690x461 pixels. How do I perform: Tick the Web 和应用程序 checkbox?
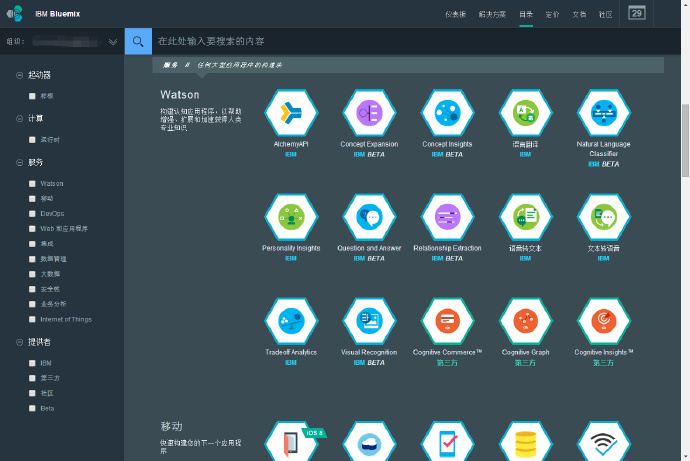[x=32, y=229]
